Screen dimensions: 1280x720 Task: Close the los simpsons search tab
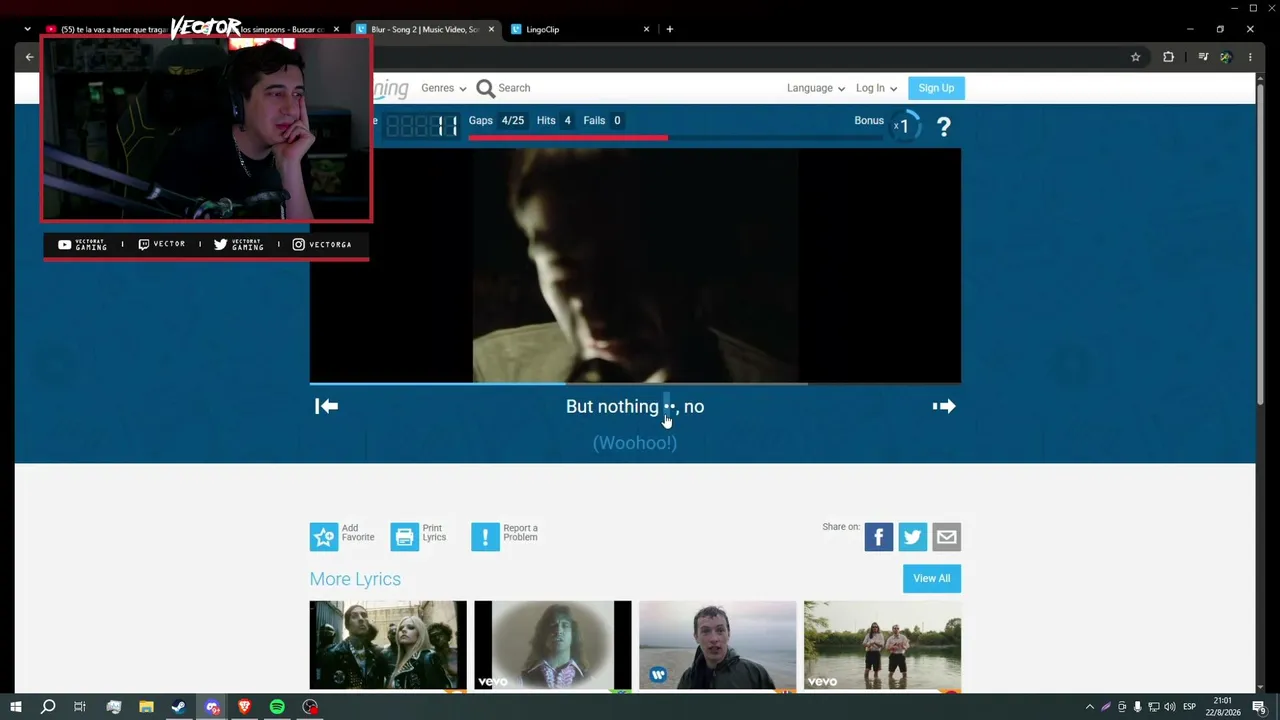[336, 29]
